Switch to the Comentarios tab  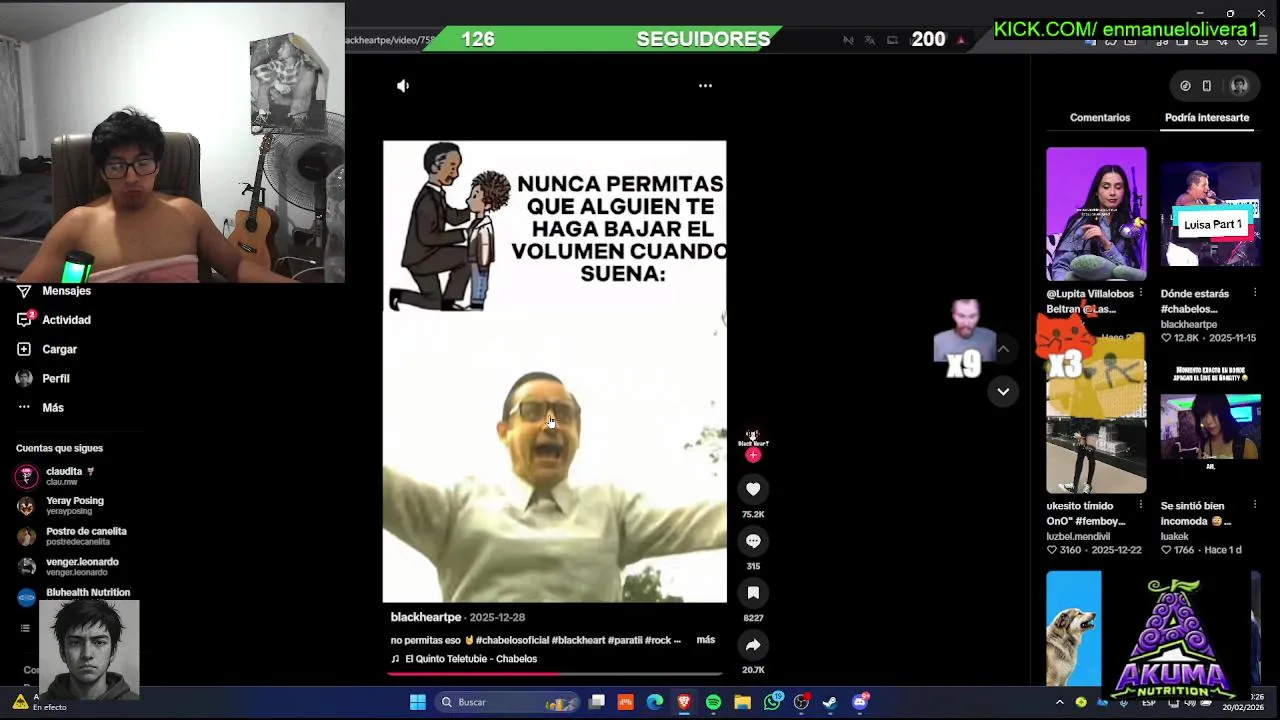pyautogui.click(x=1100, y=118)
